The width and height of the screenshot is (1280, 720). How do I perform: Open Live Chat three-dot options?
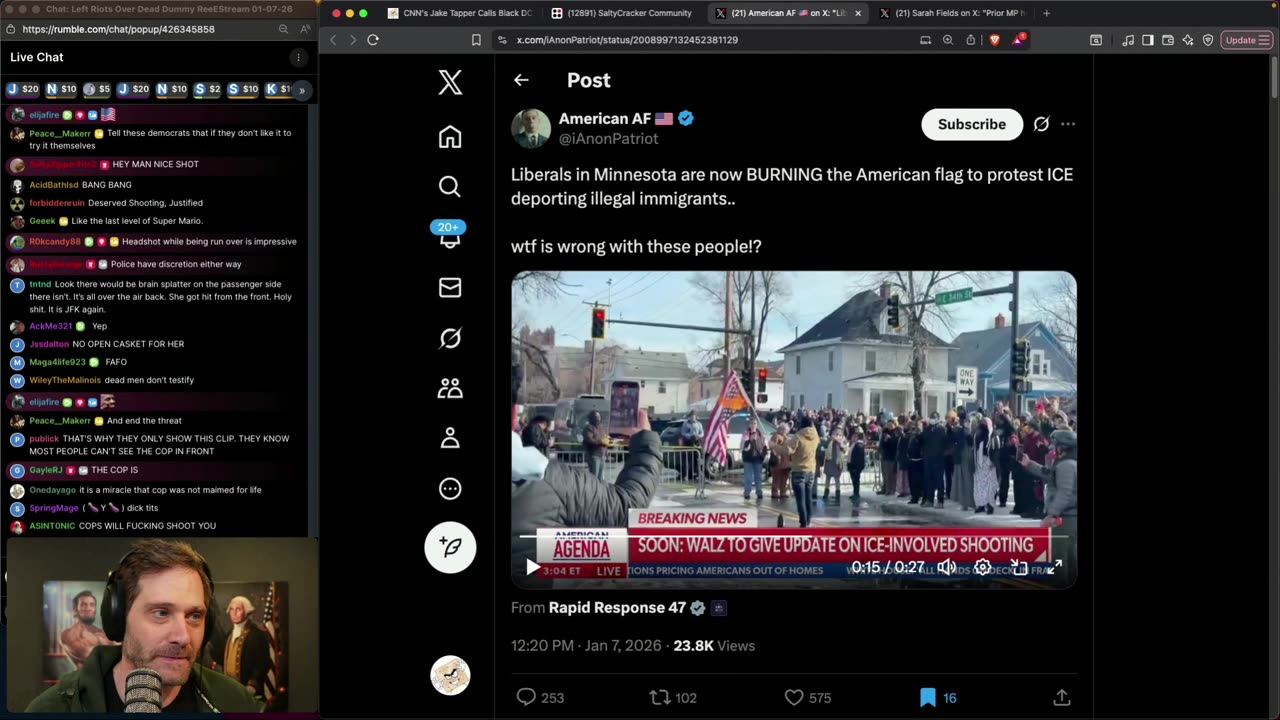pyautogui.click(x=298, y=58)
